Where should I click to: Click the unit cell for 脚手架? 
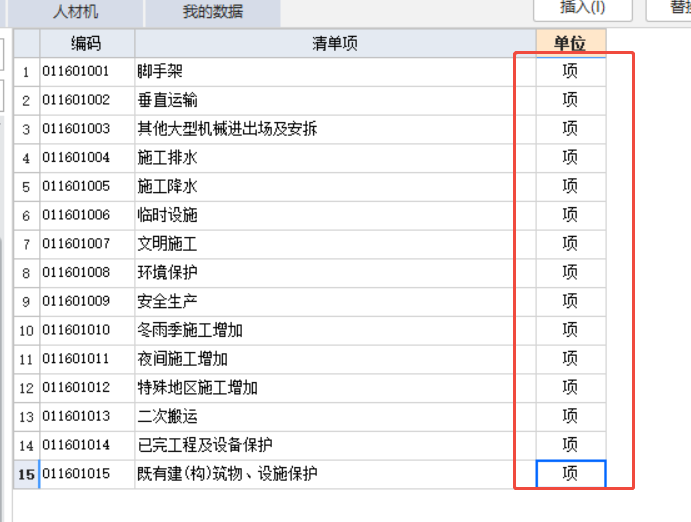point(571,71)
